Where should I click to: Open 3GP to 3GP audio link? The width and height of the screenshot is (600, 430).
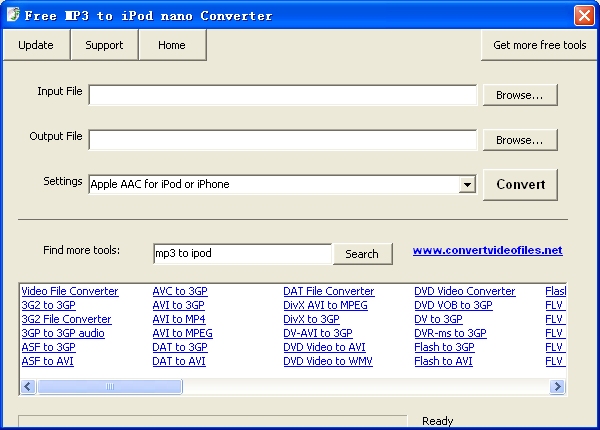tap(63, 333)
